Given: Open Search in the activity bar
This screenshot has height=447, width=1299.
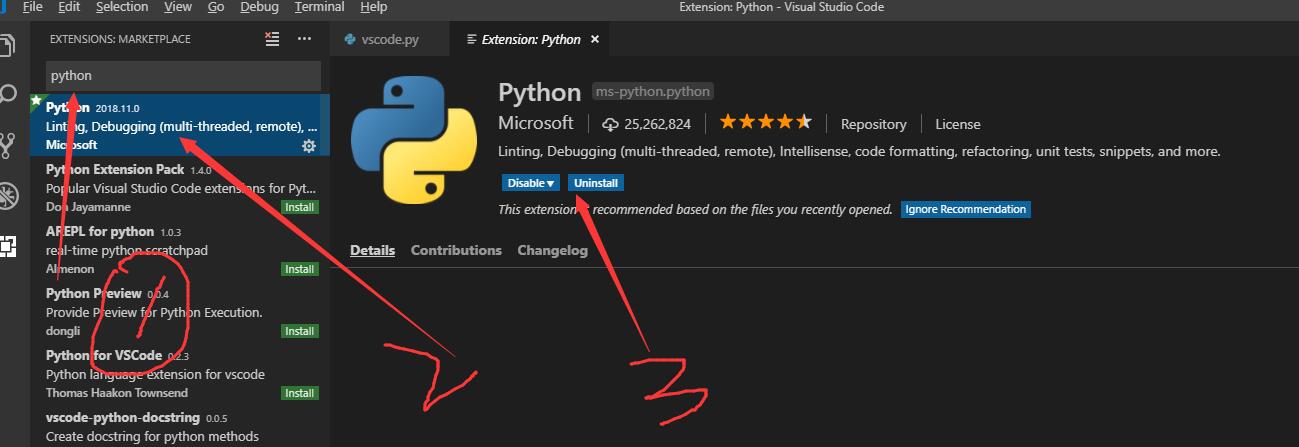Looking at the screenshot, I should tap(8, 95).
